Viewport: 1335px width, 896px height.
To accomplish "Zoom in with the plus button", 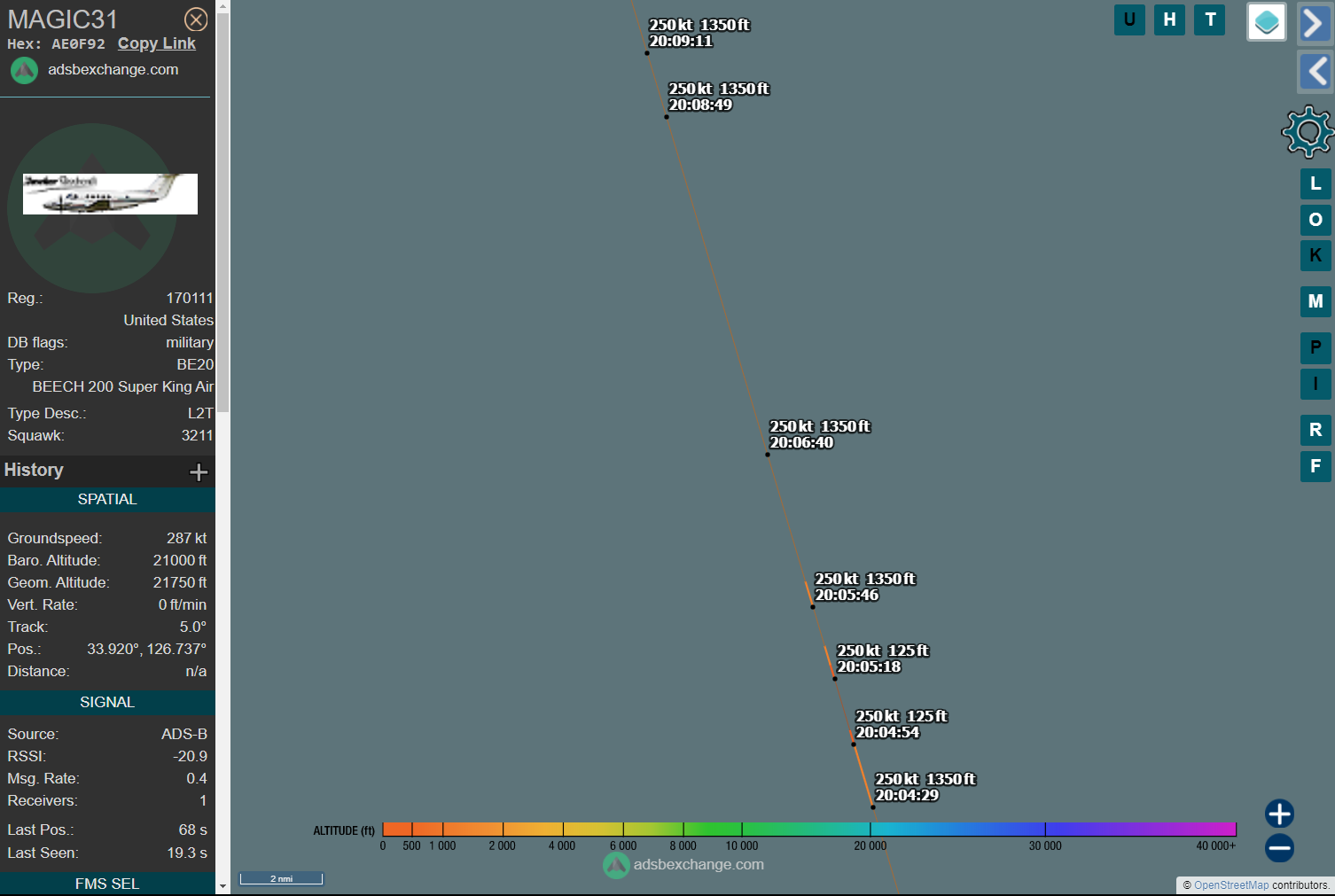I will pos(1279,814).
